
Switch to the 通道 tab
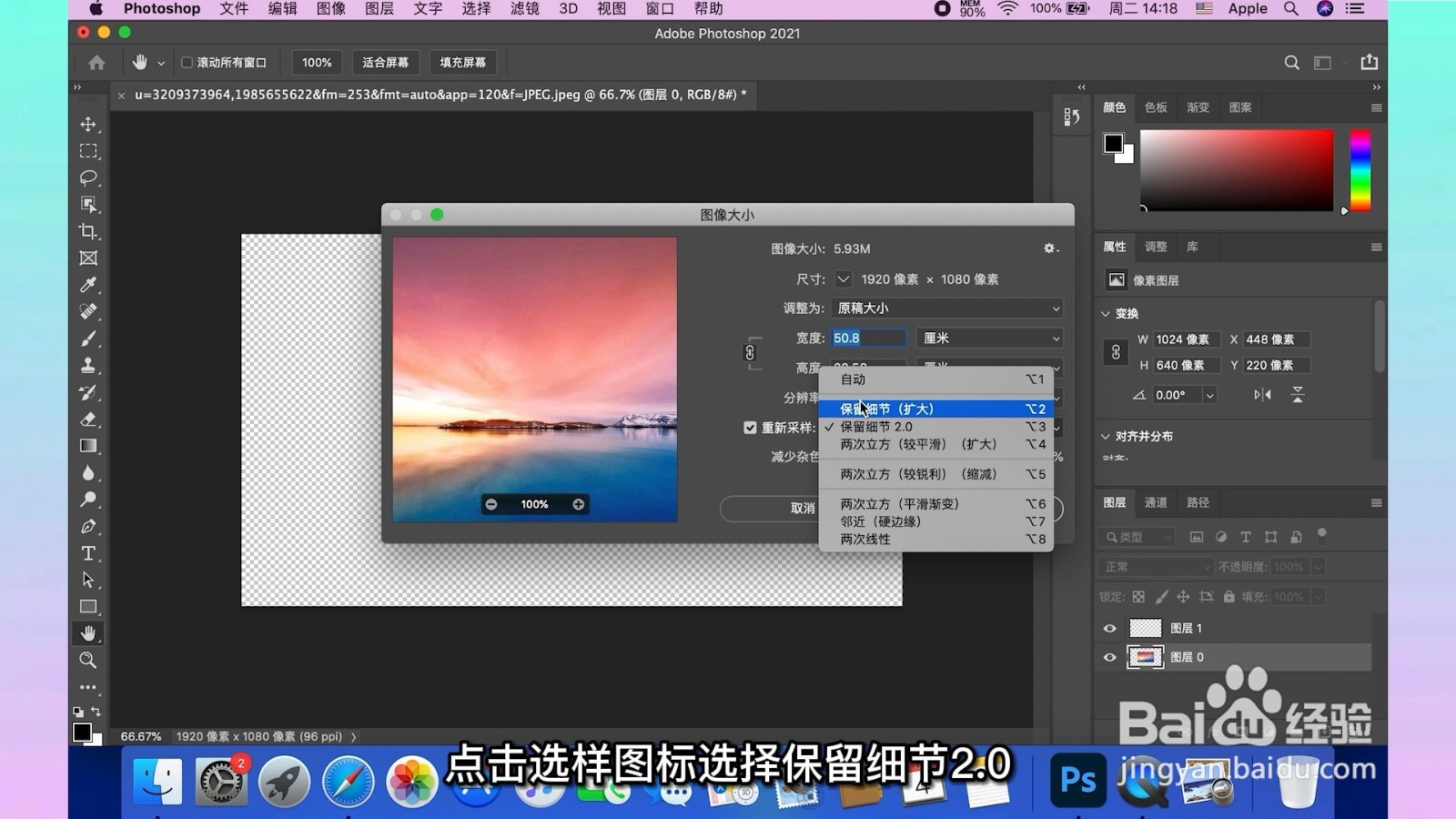click(x=1155, y=501)
